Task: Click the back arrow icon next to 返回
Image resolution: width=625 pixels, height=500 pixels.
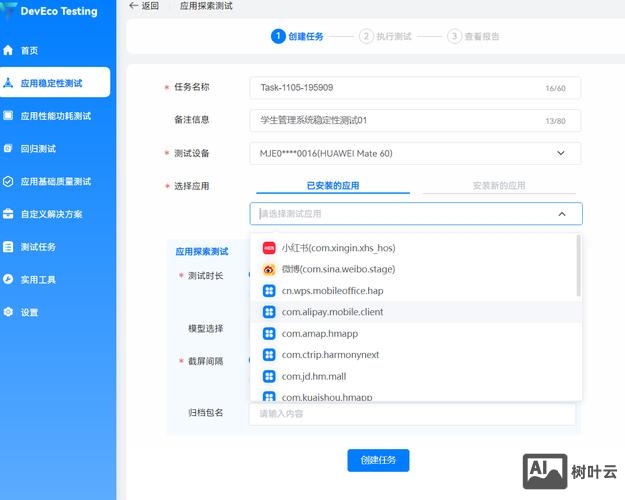Action: tap(134, 6)
